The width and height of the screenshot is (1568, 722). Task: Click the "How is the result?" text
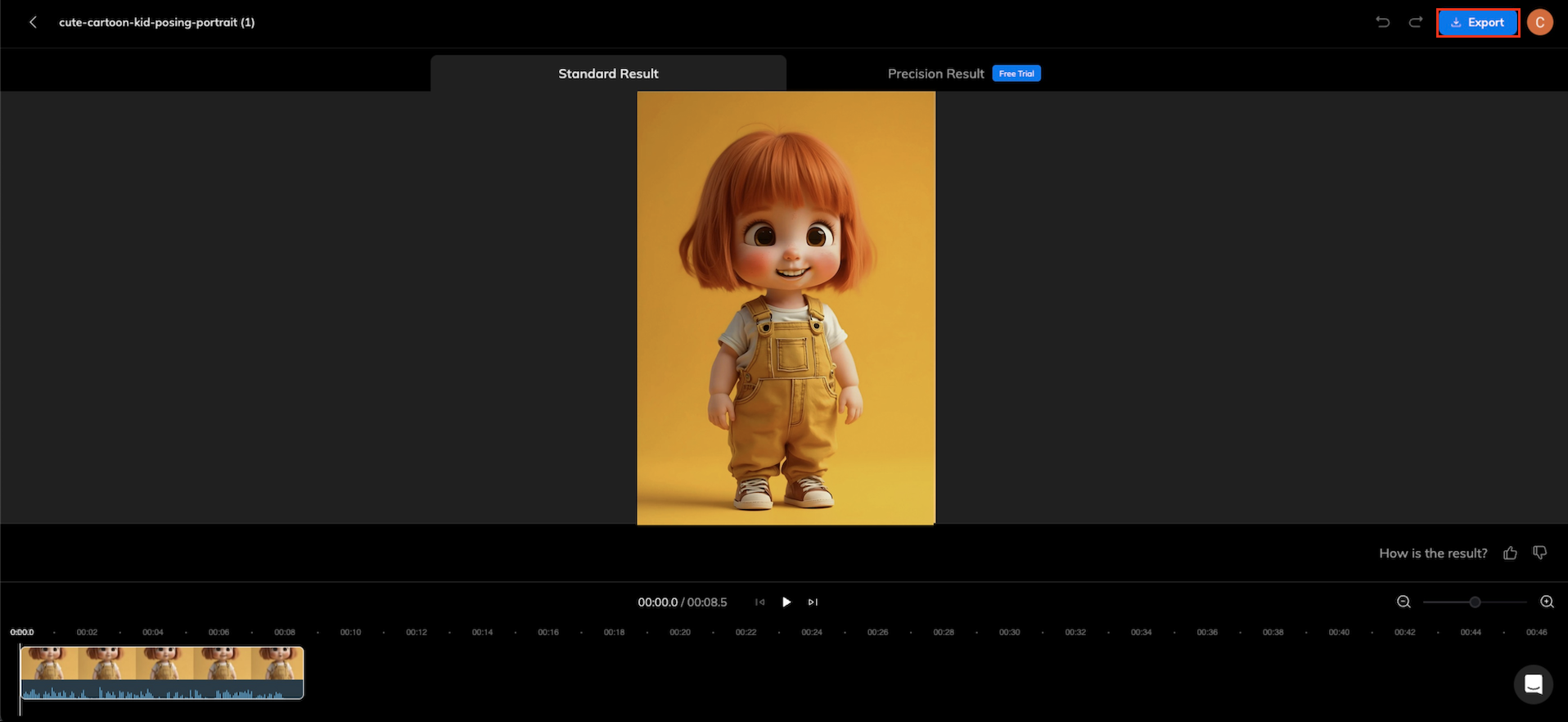point(1433,553)
